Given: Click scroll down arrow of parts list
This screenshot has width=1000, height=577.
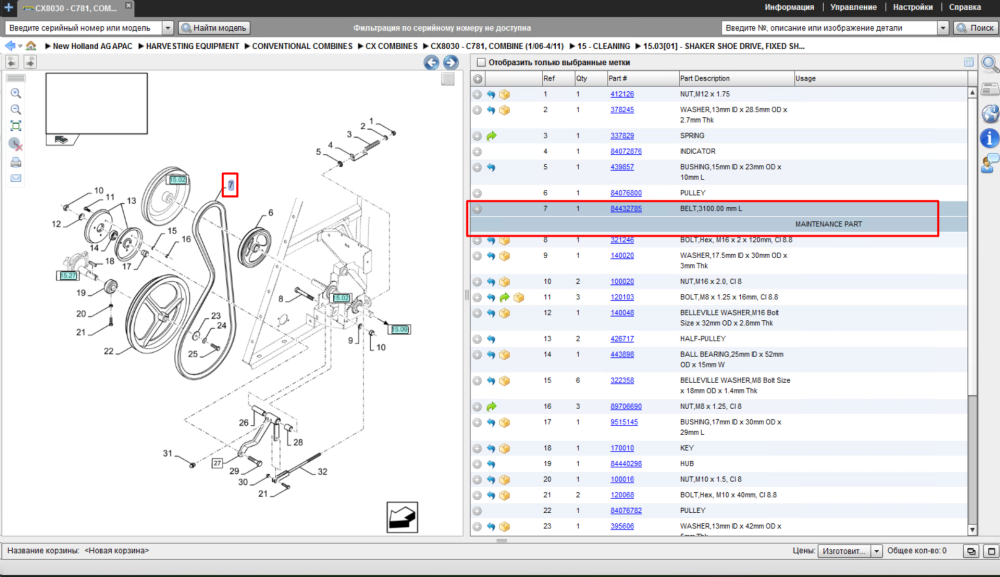Looking at the screenshot, I should 972,530.
